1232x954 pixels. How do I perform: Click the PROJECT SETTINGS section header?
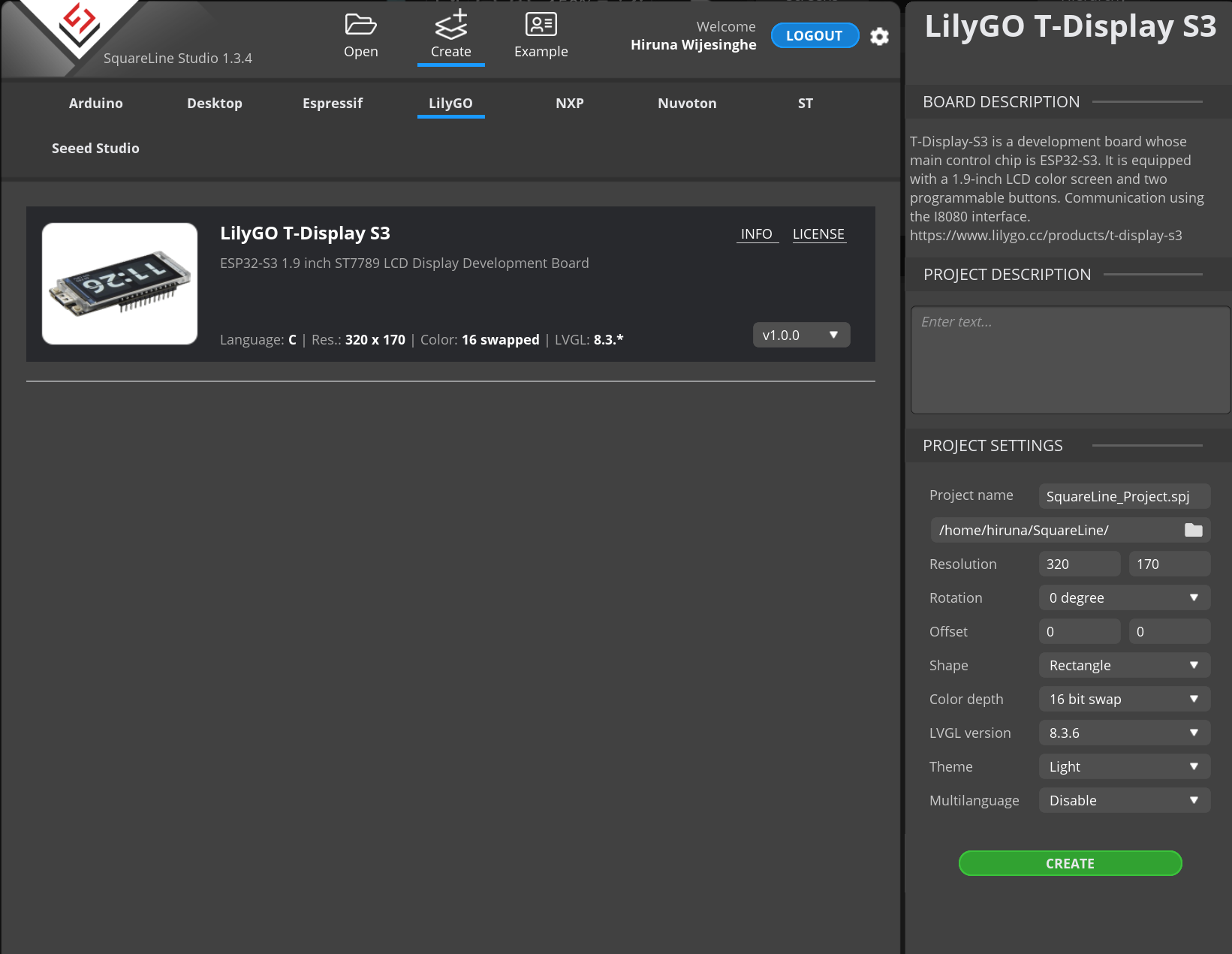(993, 446)
